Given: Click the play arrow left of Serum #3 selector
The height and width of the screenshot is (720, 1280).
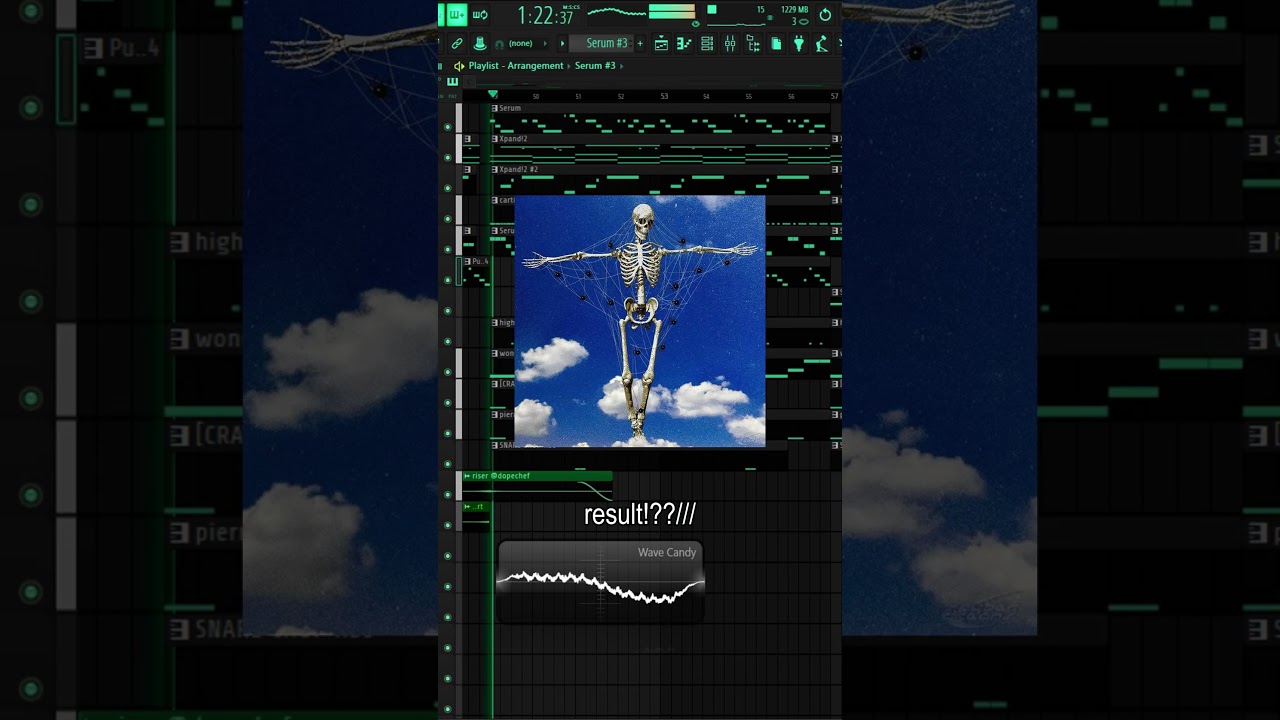Looking at the screenshot, I should (562, 44).
